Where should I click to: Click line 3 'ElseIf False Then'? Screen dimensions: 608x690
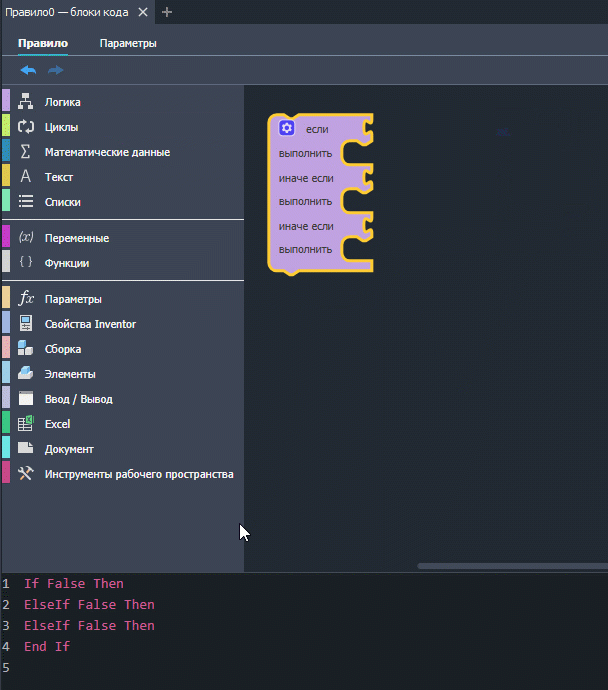tap(89, 625)
